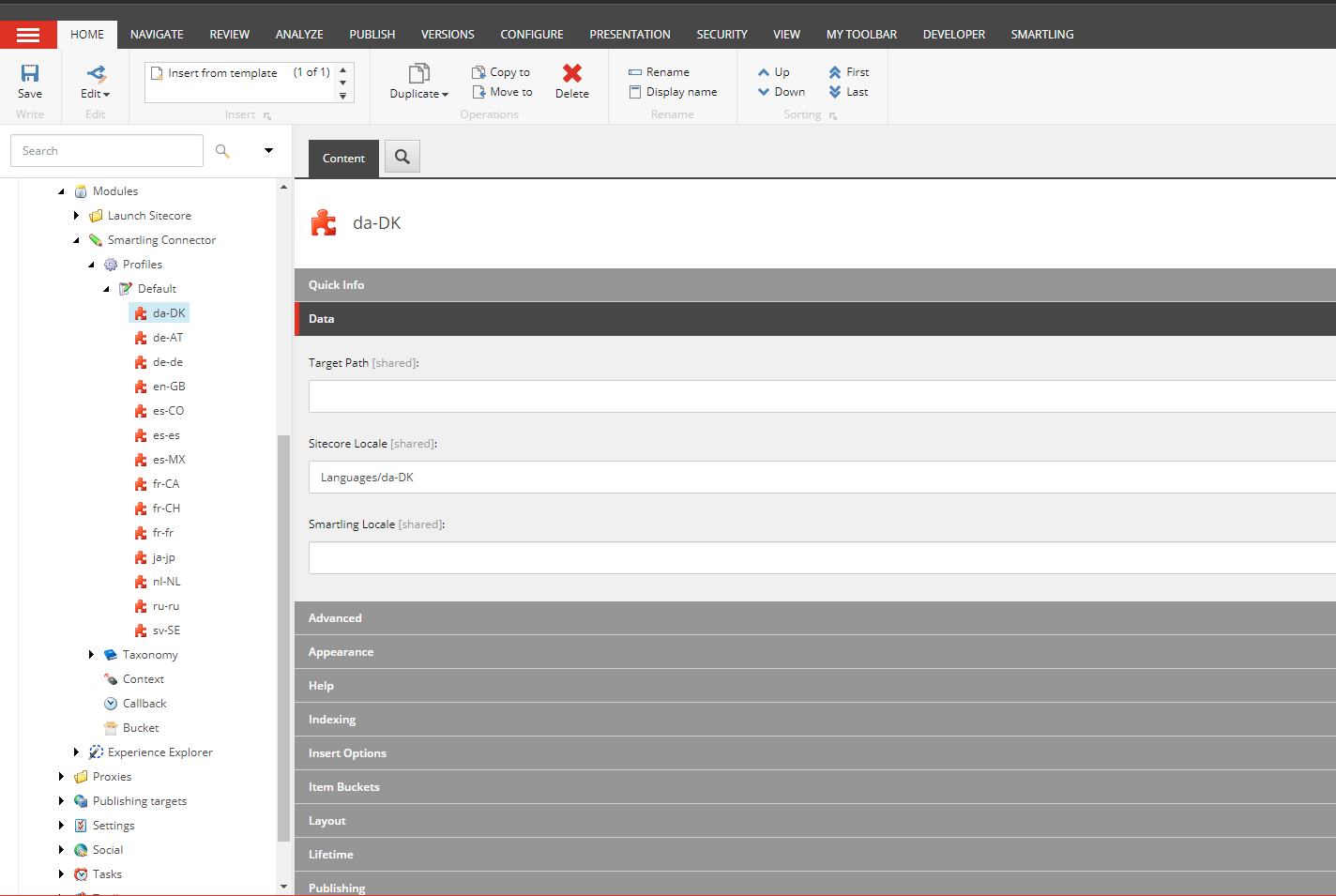The height and width of the screenshot is (896, 1336).
Task: Expand the Experience Explorer node
Action: click(77, 752)
